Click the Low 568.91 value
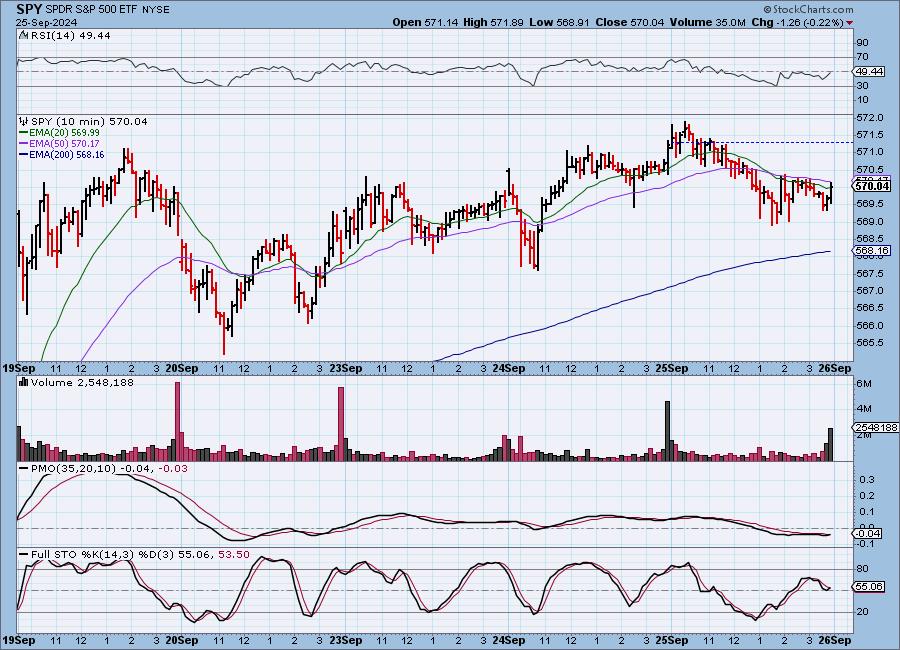900x650 pixels. click(x=560, y=22)
